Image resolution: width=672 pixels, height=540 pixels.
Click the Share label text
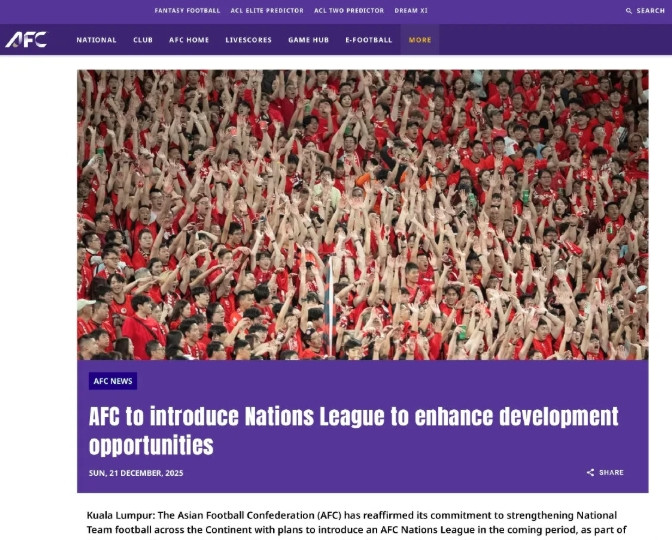pyautogui.click(x=611, y=472)
